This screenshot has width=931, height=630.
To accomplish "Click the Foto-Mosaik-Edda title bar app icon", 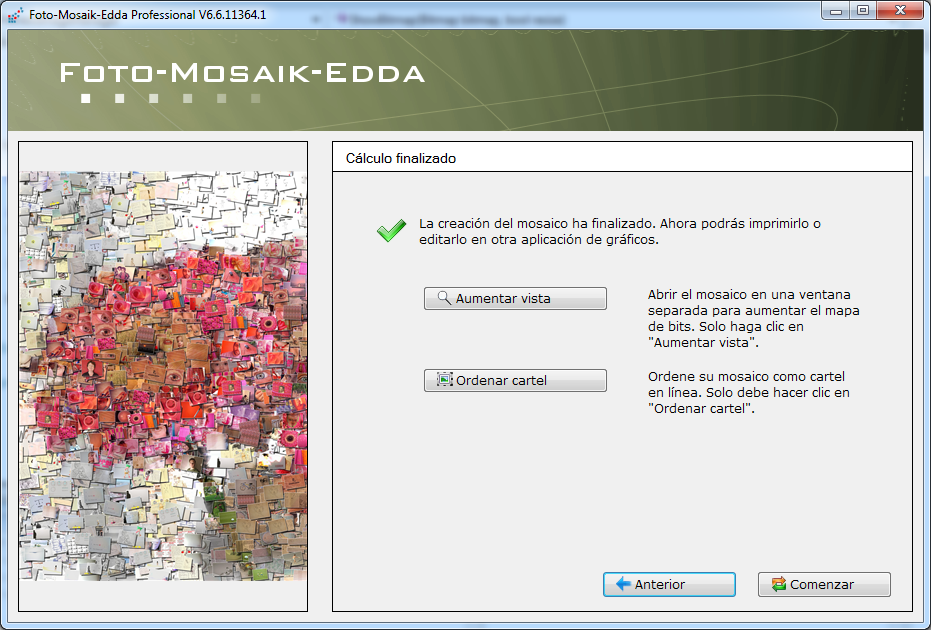I will point(16,15).
